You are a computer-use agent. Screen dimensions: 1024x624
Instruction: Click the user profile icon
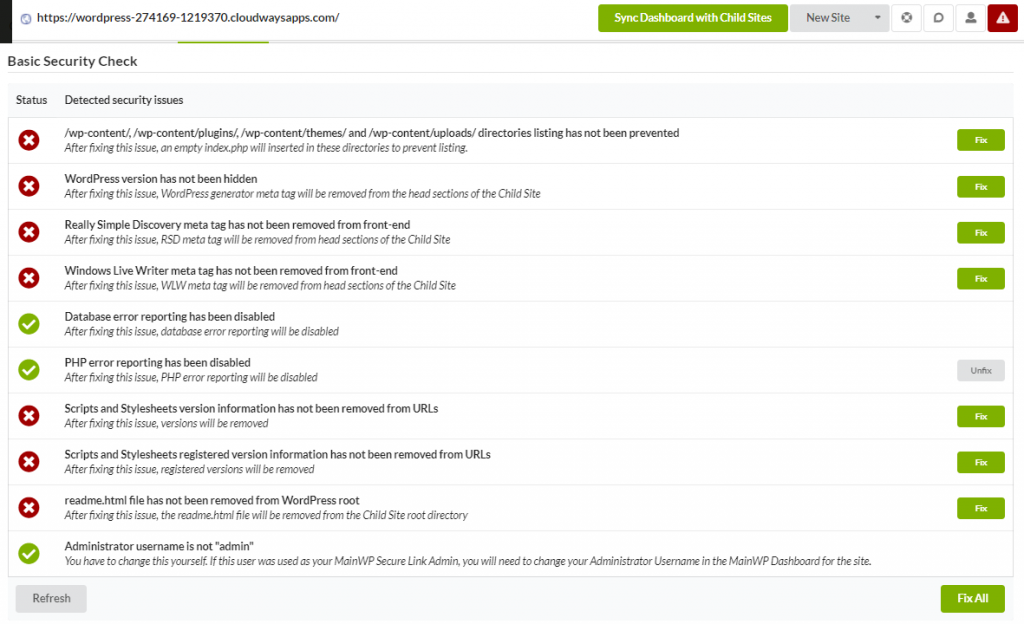tap(970, 18)
